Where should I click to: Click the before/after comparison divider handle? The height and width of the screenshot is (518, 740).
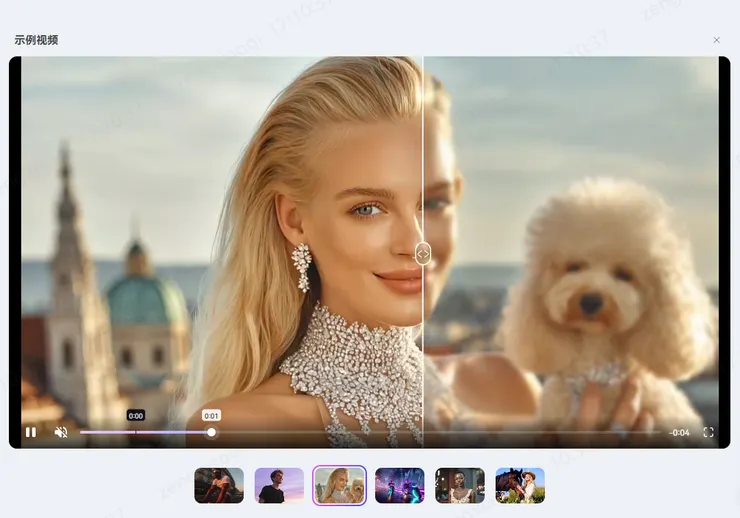(423, 254)
